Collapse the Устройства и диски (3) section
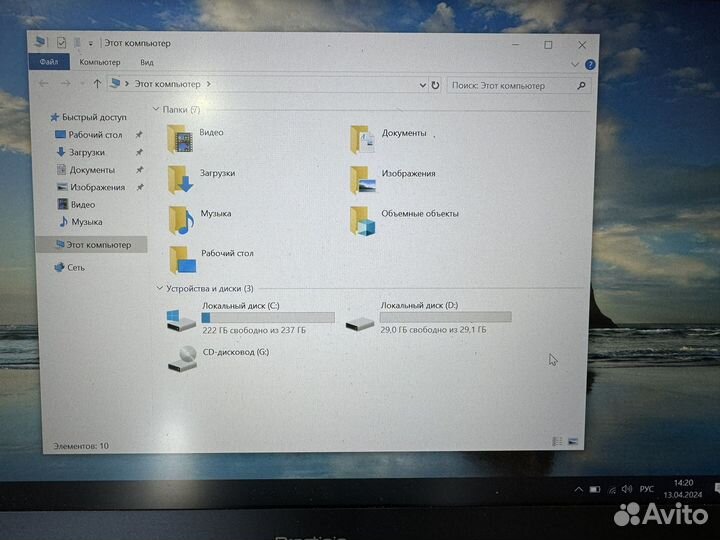The height and width of the screenshot is (540, 720). tap(159, 288)
